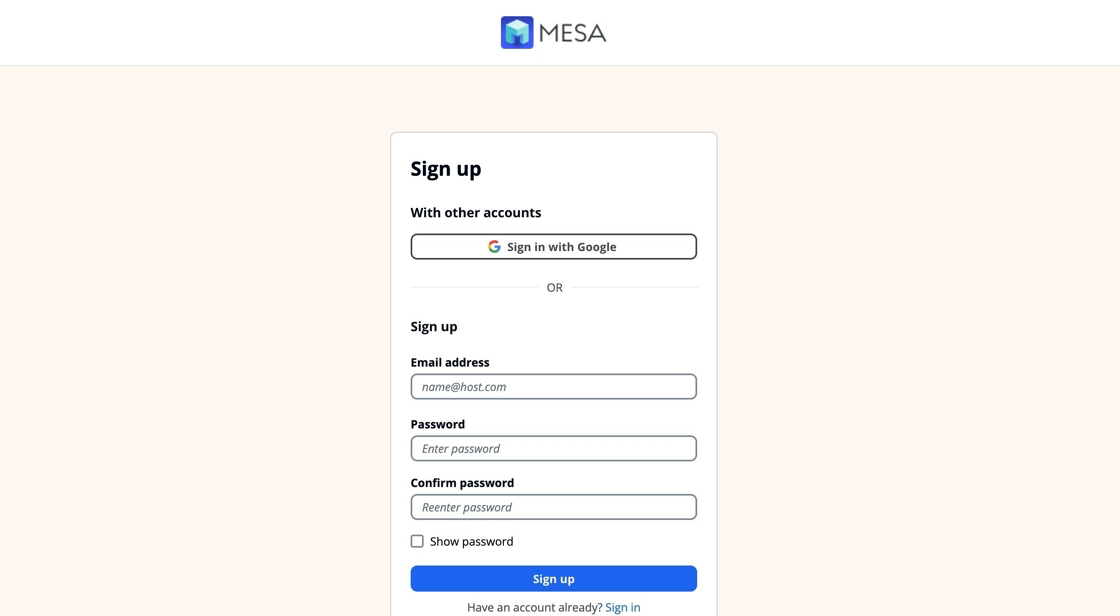Submit with the blue Sign up button
1120x616 pixels.
pyautogui.click(x=553, y=579)
